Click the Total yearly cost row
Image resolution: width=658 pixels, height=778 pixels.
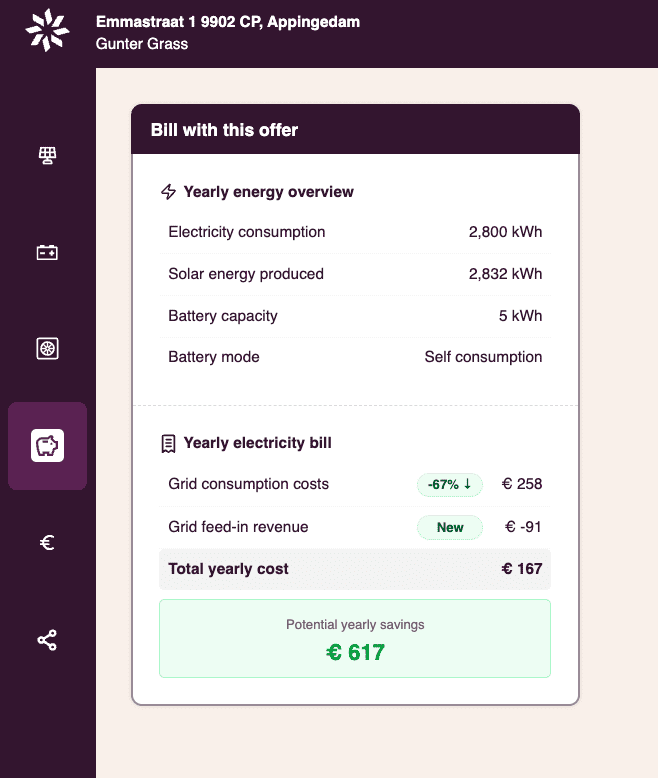coord(355,569)
